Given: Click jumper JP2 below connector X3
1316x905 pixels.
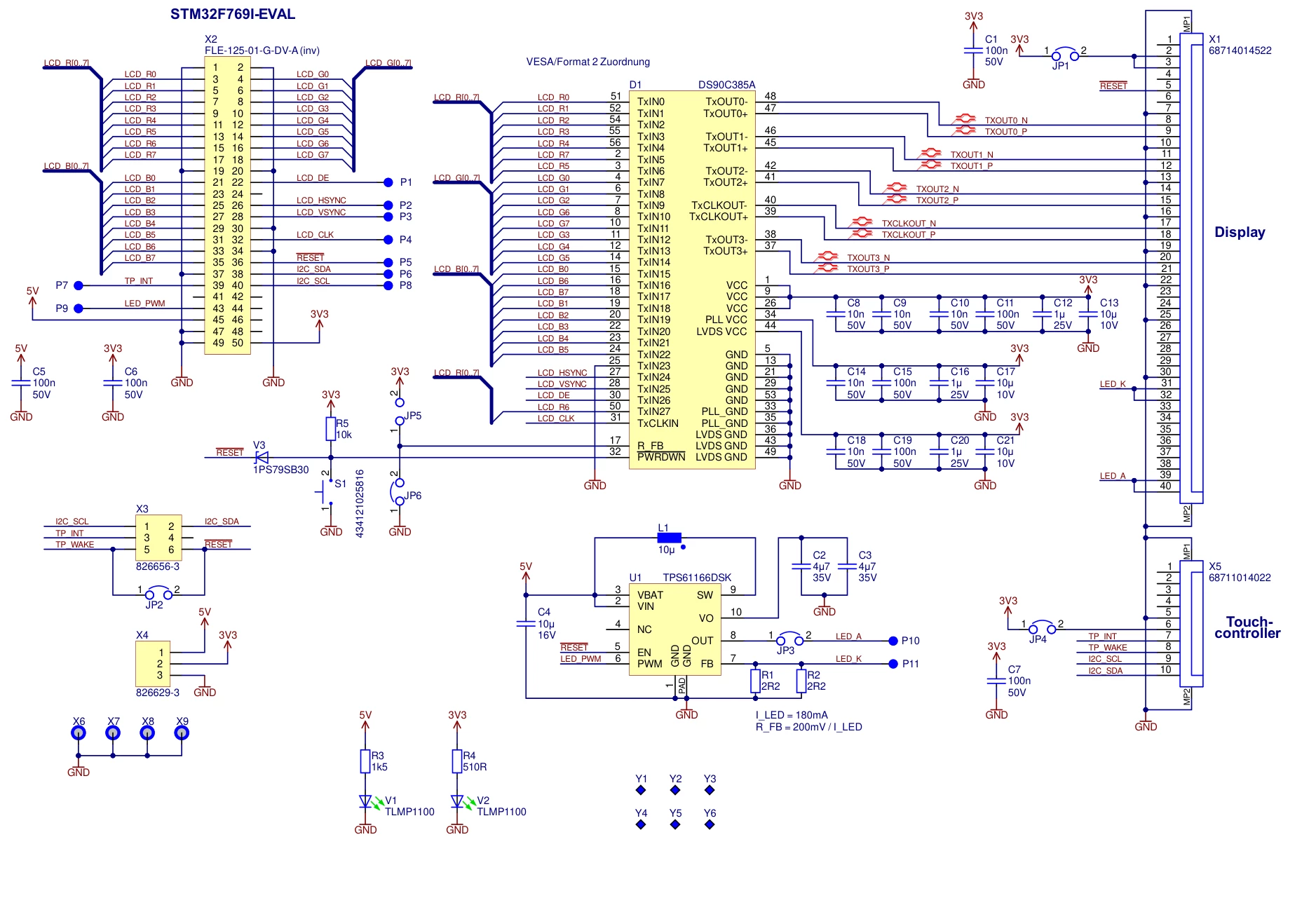Looking at the screenshot, I should click(x=158, y=594).
